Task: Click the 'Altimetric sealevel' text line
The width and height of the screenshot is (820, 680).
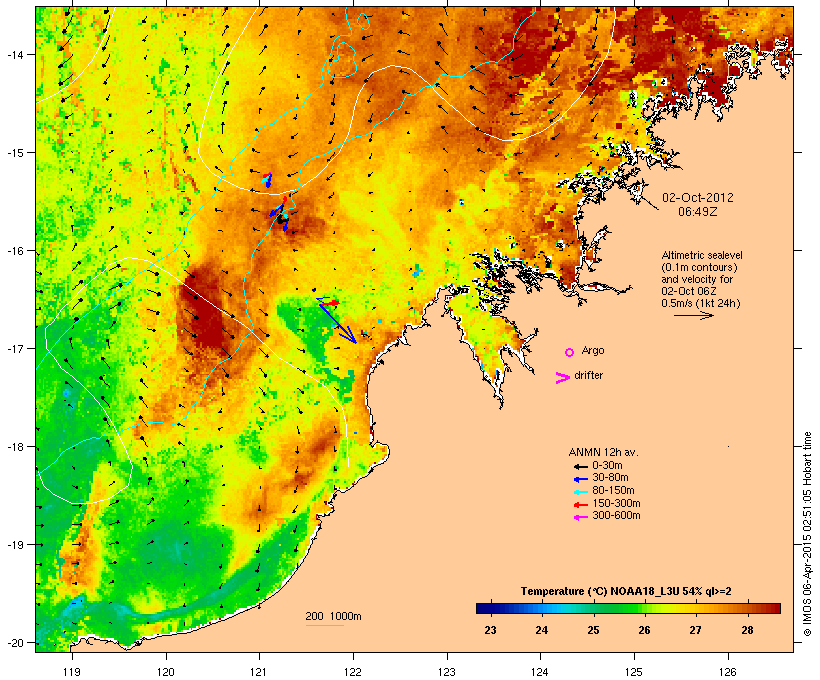Action: pos(702,255)
